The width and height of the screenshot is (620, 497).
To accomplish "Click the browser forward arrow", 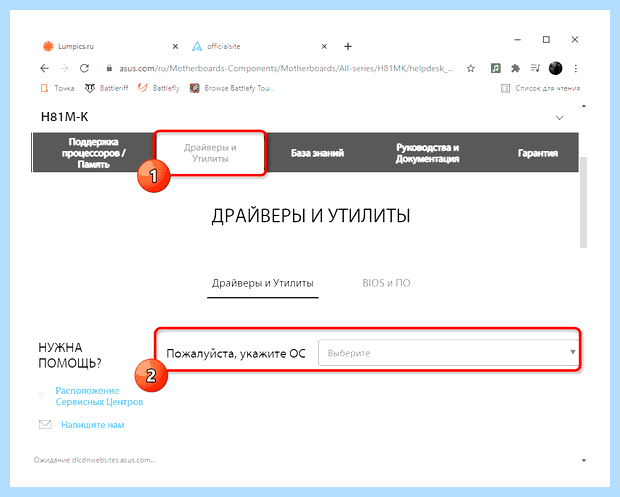I will (x=64, y=68).
